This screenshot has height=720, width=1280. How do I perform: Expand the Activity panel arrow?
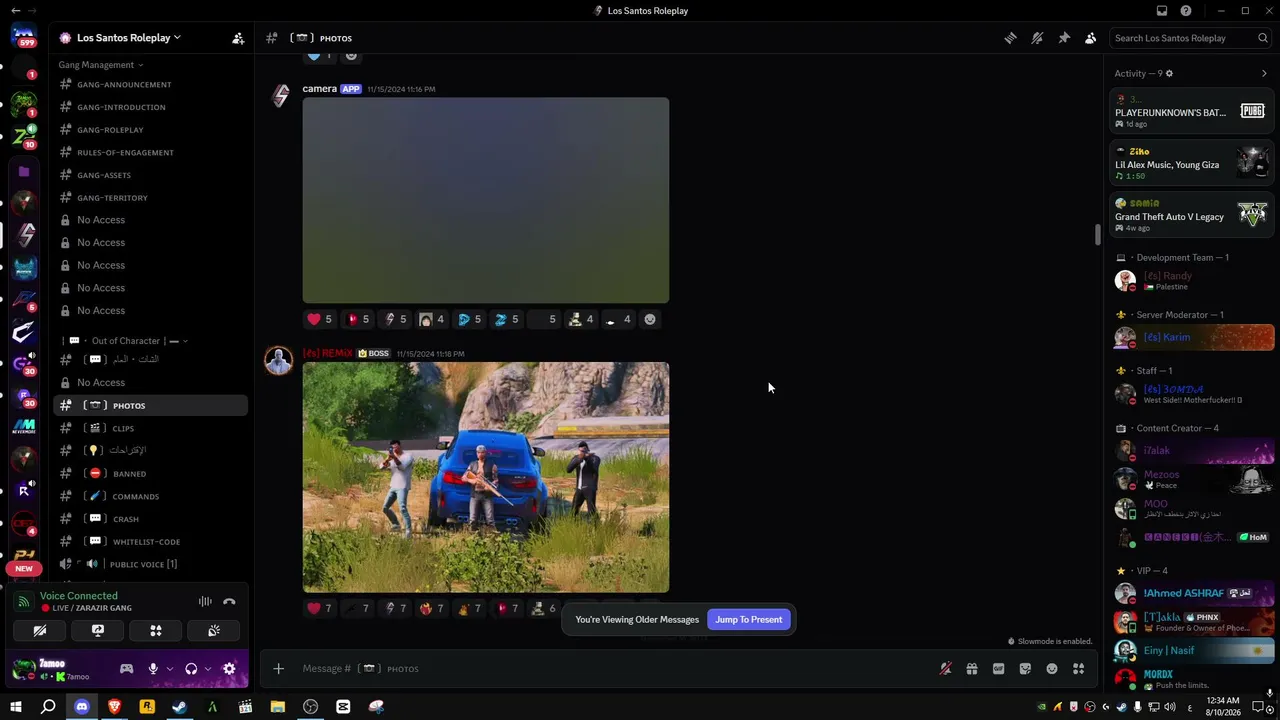[1264, 73]
